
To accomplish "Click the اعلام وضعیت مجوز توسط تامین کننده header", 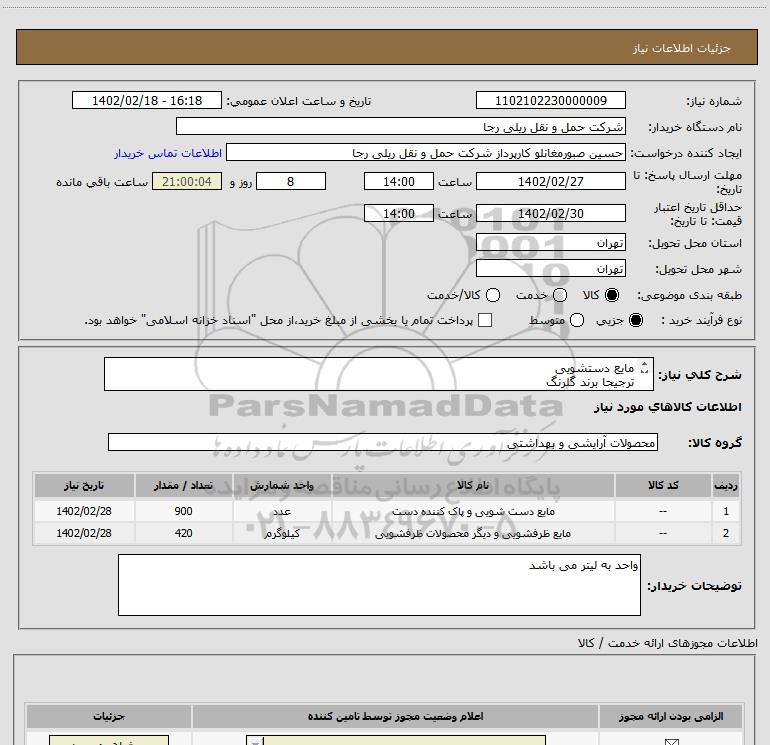I will pos(395,717).
